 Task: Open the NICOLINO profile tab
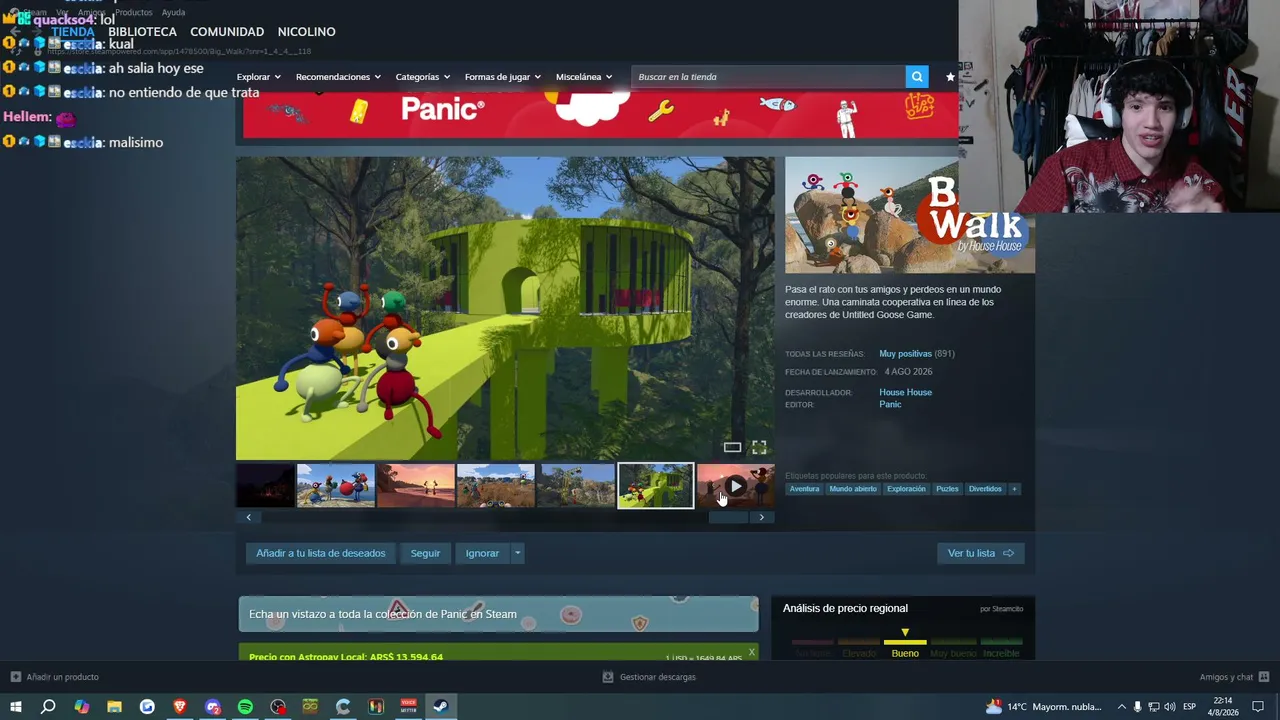[x=306, y=32]
